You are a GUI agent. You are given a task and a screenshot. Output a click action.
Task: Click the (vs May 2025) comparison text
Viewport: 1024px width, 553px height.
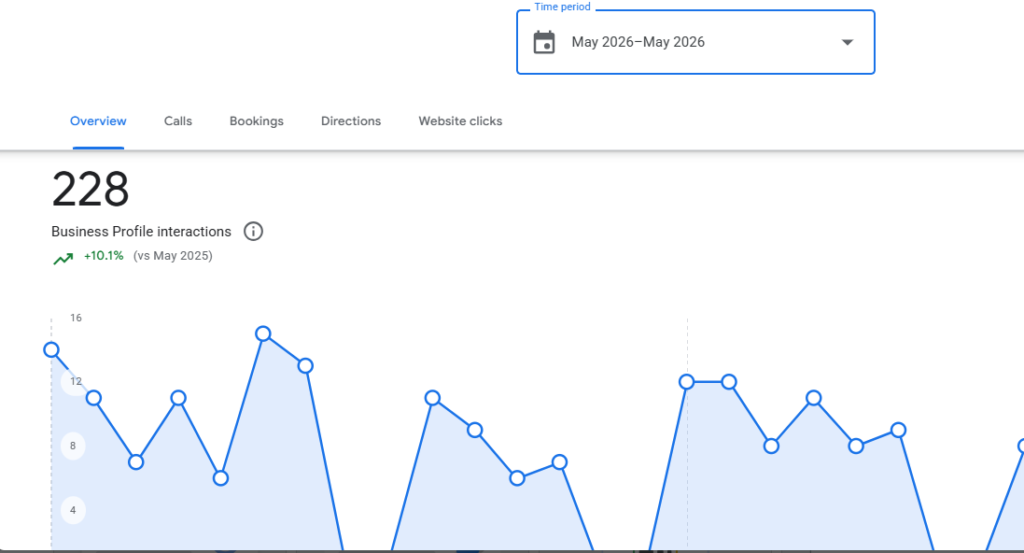(x=173, y=256)
